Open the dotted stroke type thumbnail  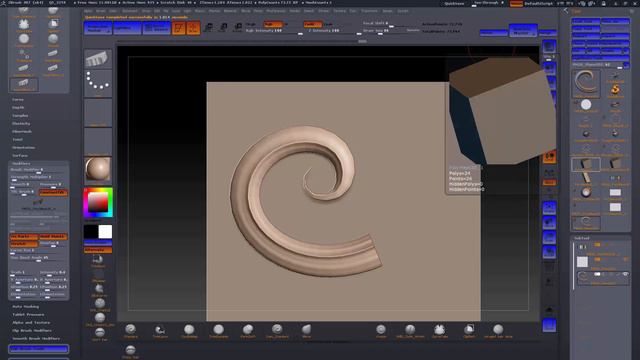point(98,83)
